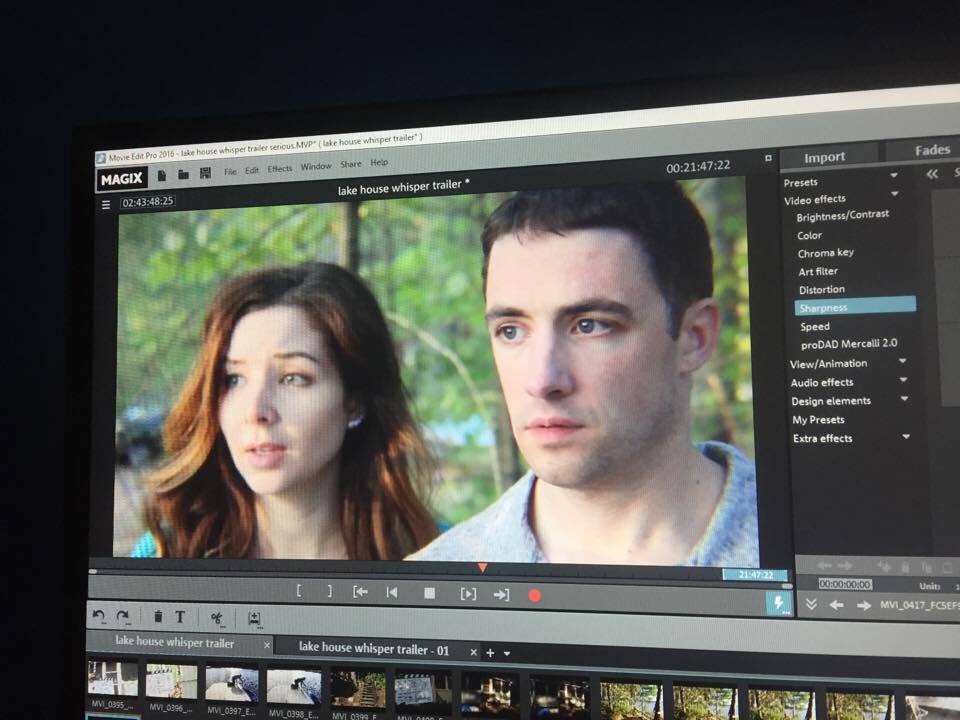The image size is (960, 720).
Task: Select the Title text tool
Action: tap(180, 617)
